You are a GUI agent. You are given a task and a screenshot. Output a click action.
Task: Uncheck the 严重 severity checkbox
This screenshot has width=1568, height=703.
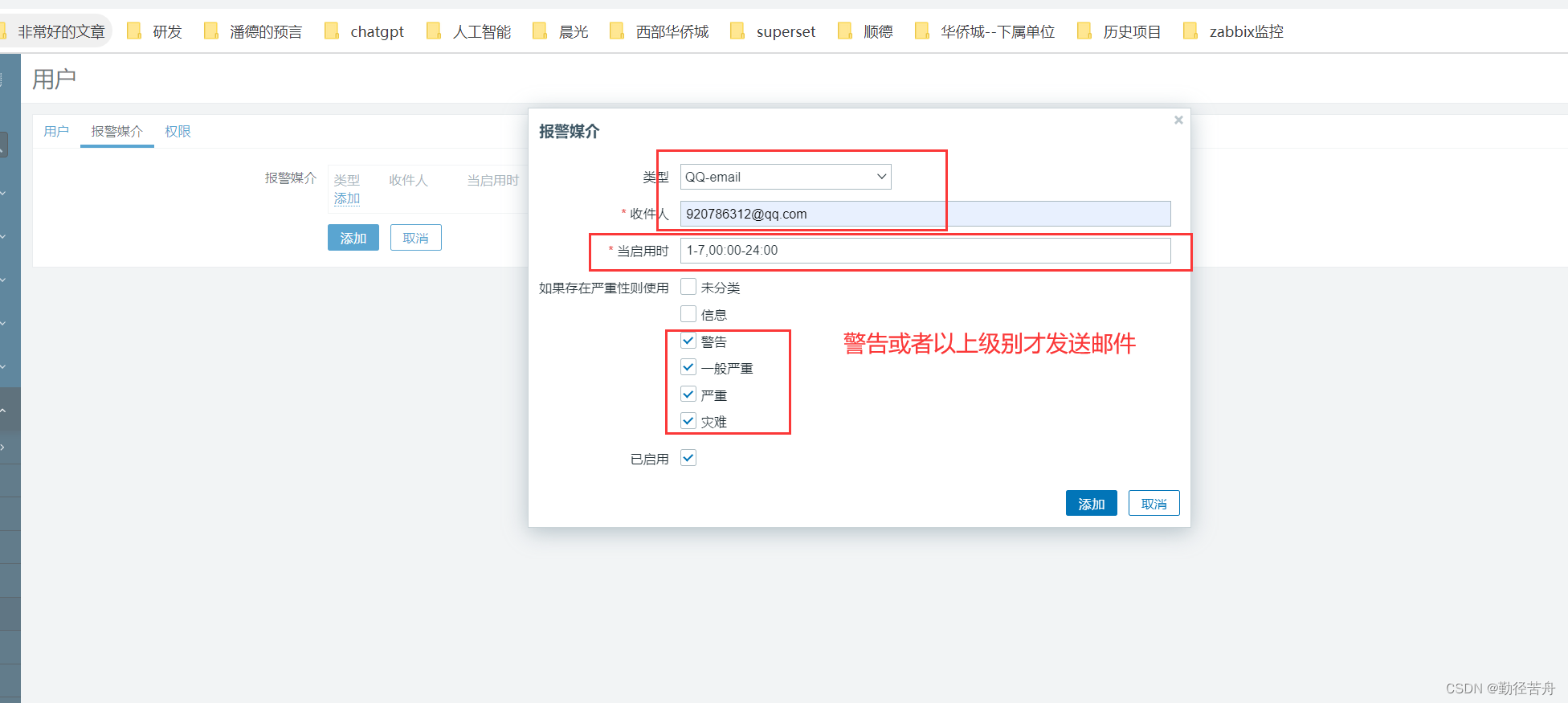(688, 394)
